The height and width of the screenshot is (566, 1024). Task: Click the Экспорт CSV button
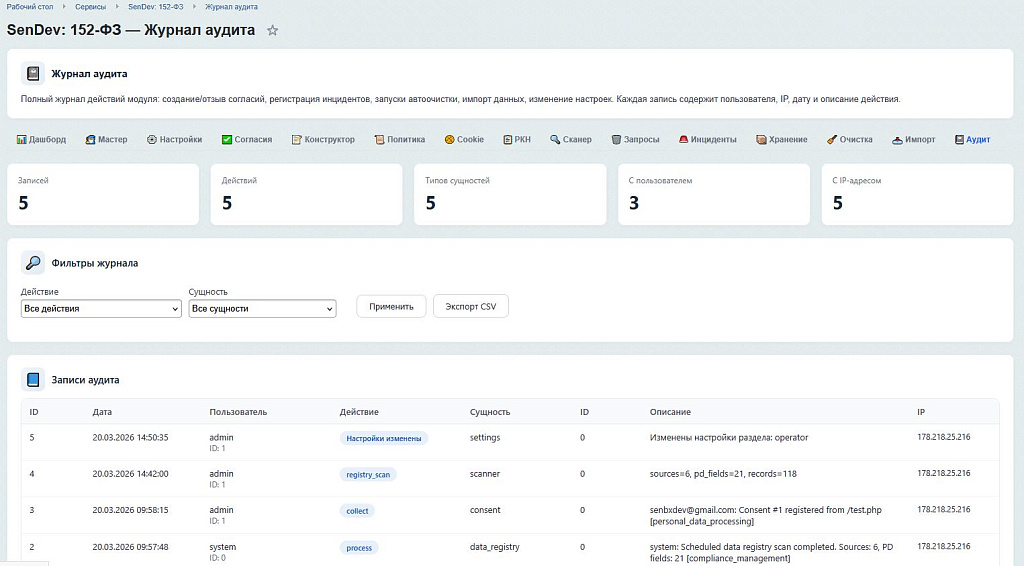(471, 306)
